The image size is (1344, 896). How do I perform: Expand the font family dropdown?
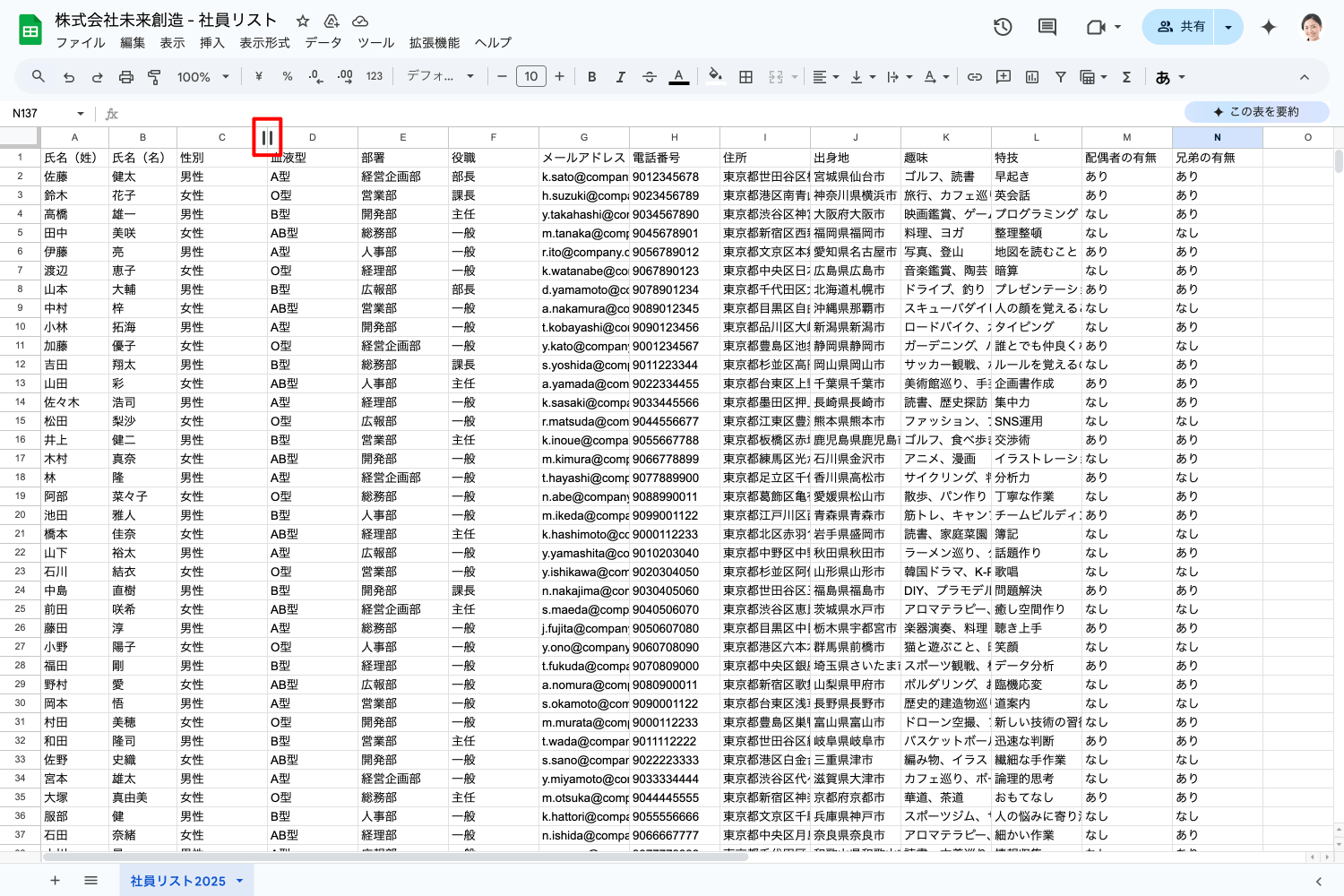[440, 77]
